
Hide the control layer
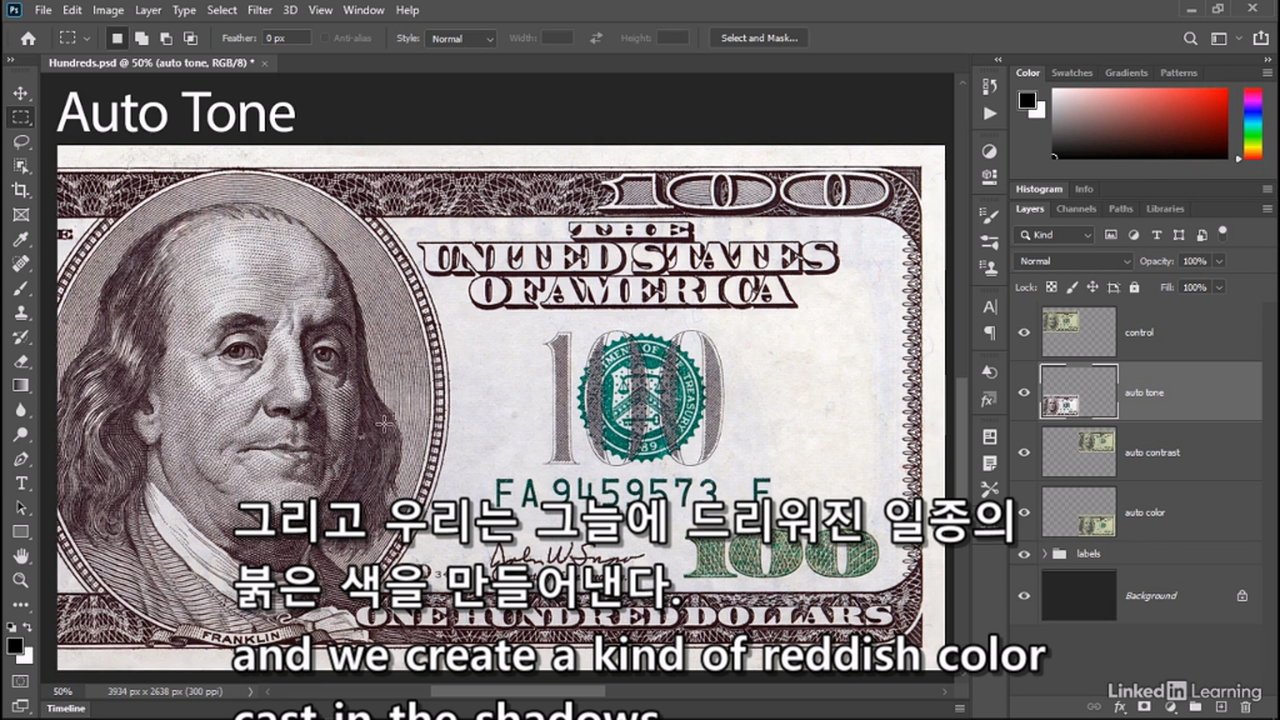pos(1024,332)
